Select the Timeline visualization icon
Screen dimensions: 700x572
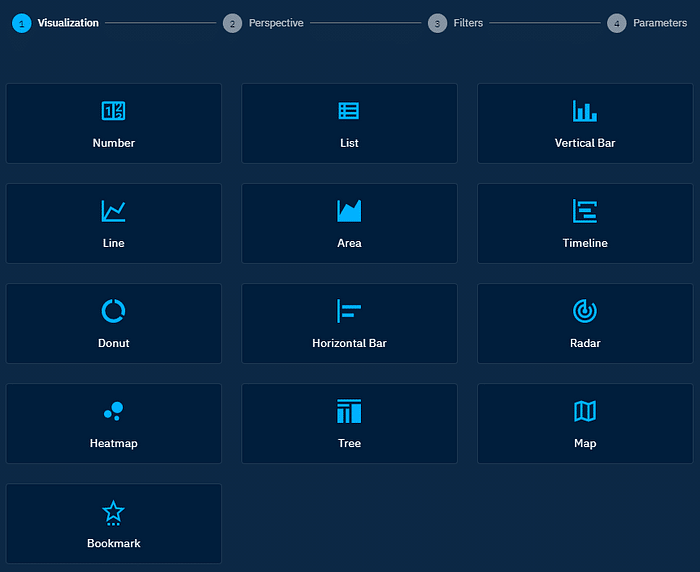585,211
